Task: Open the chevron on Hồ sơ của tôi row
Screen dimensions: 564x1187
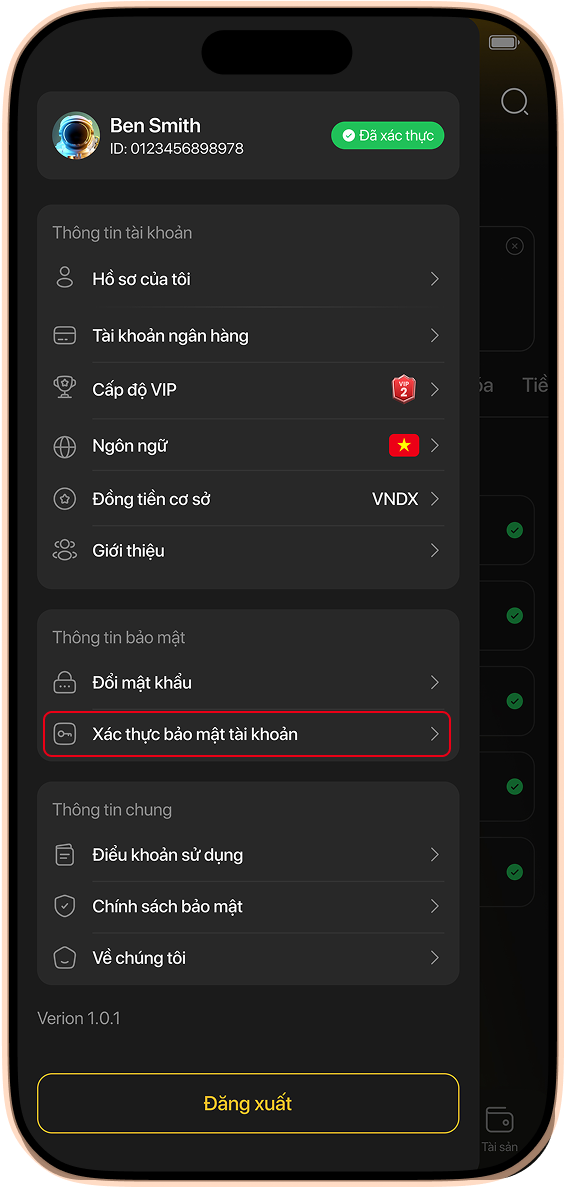Action: pyautogui.click(x=435, y=279)
